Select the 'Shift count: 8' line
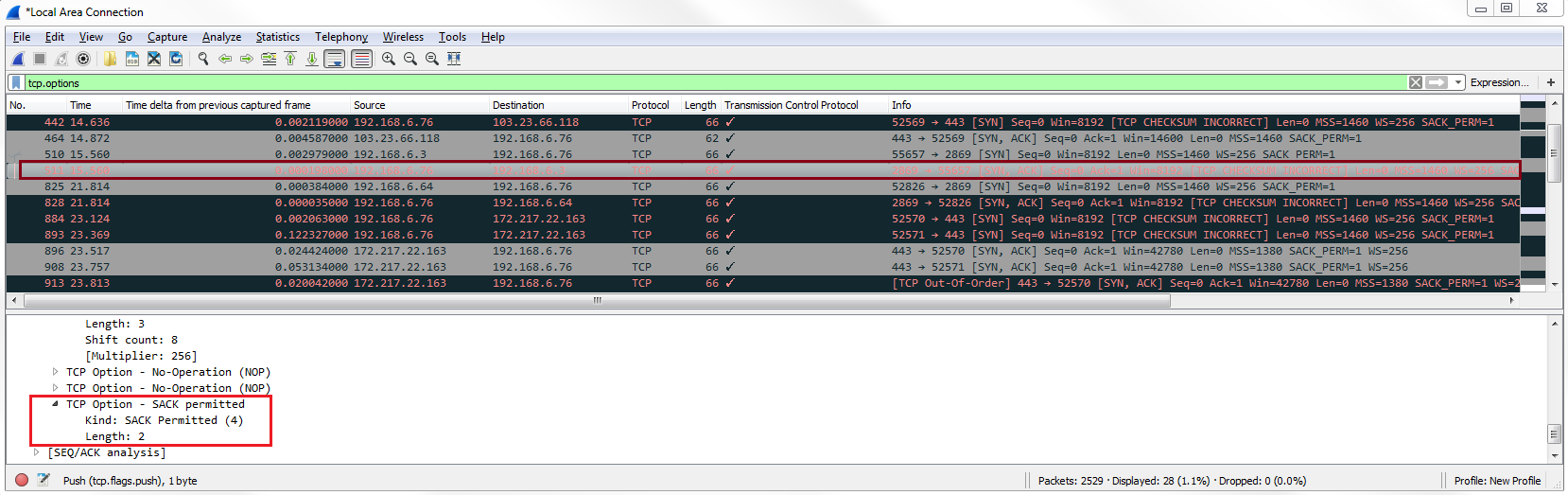This screenshot has height=495, width=1568. pos(131,340)
